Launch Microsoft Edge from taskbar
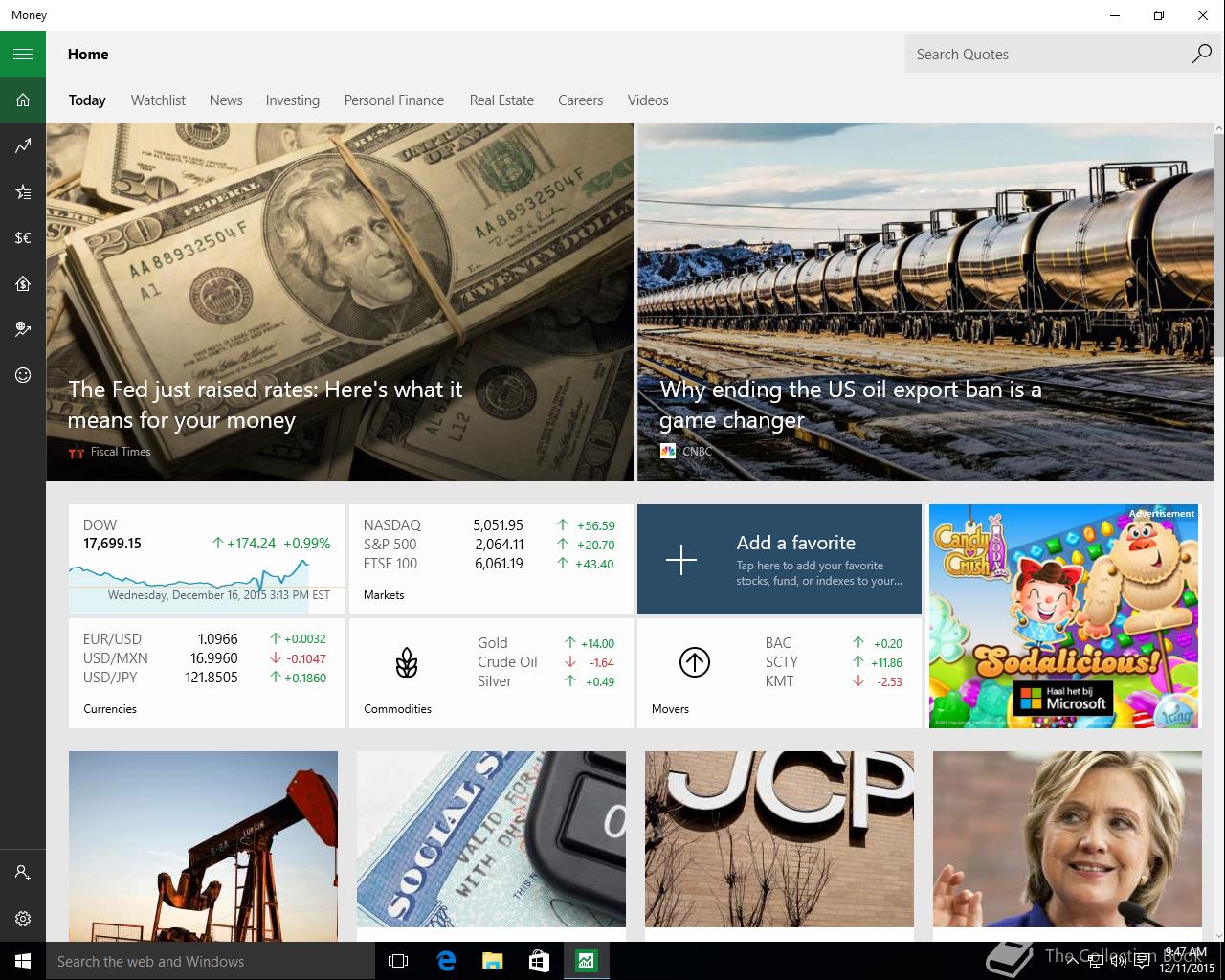Image resolution: width=1225 pixels, height=980 pixels. [x=445, y=961]
